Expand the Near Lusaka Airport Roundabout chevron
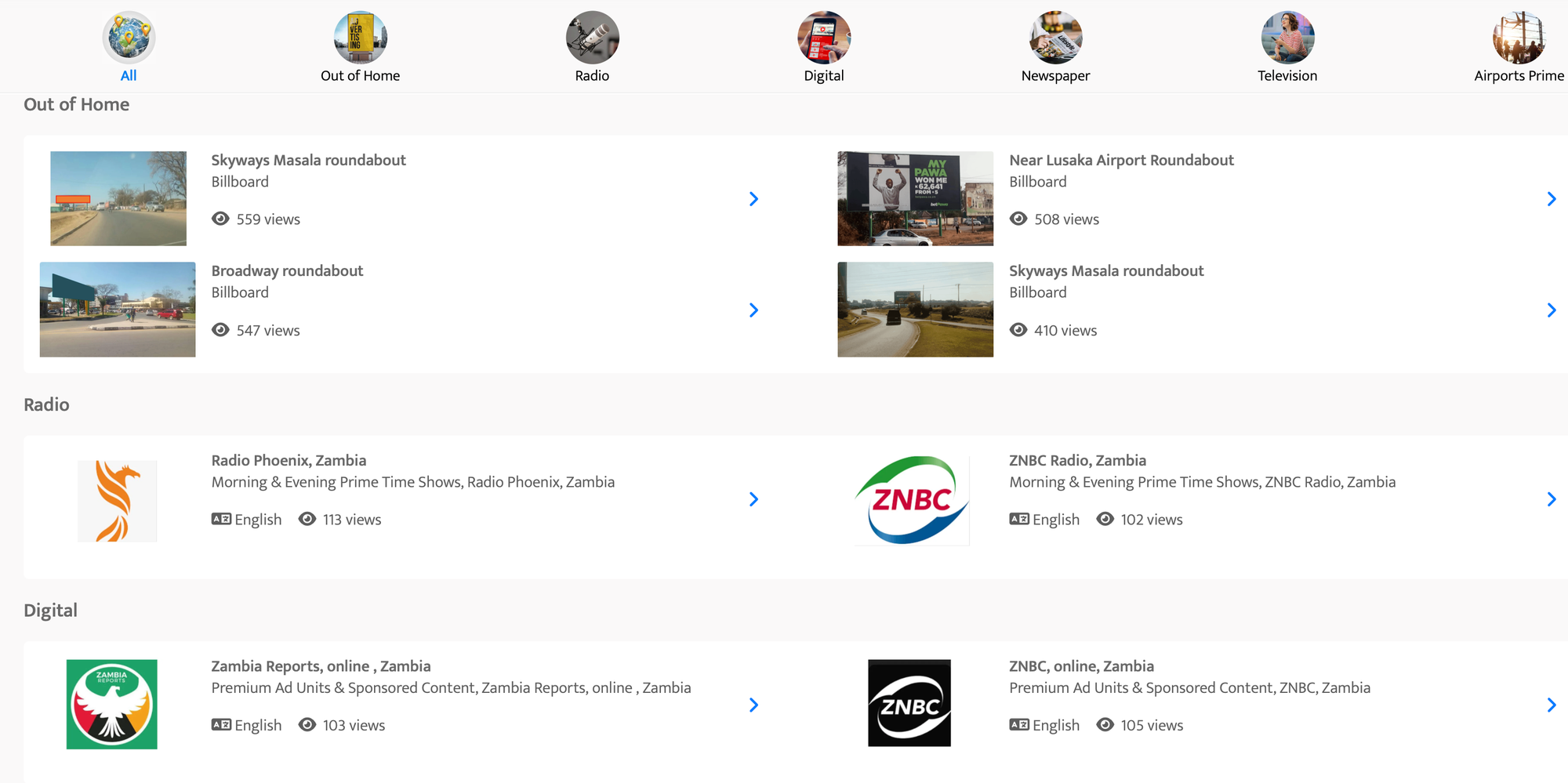 (x=1551, y=199)
